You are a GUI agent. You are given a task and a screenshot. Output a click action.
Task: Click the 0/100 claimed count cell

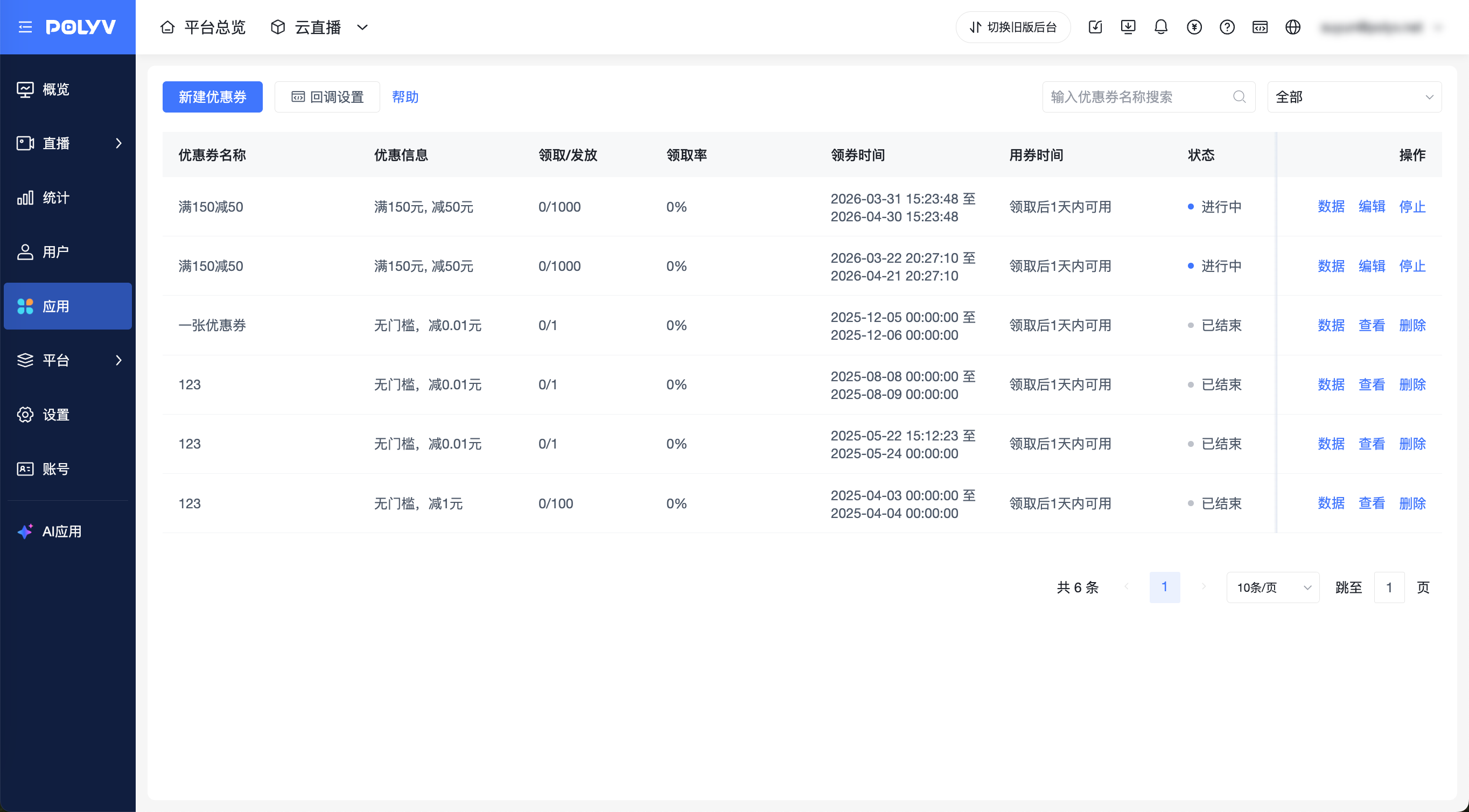coord(555,503)
